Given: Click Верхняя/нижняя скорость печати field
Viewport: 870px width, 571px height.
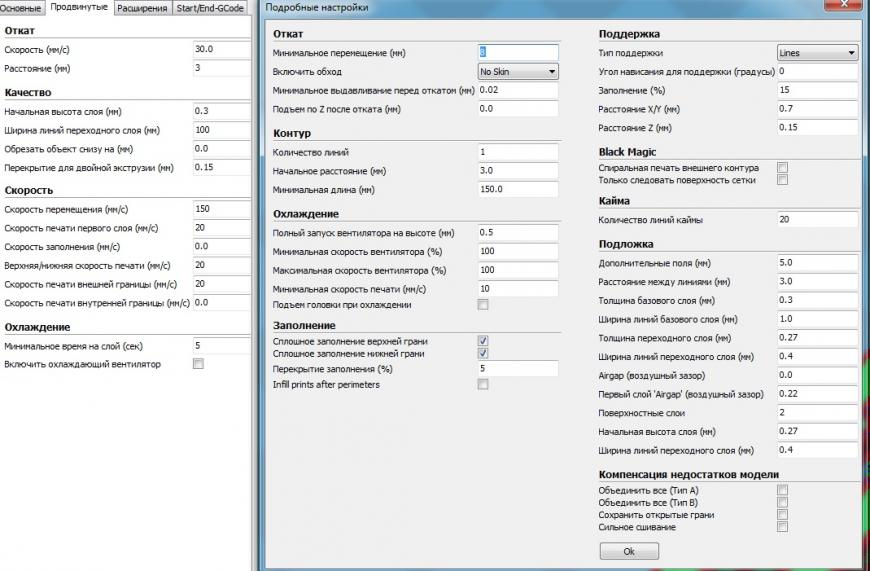Looking at the screenshot, I should (222, 265).
